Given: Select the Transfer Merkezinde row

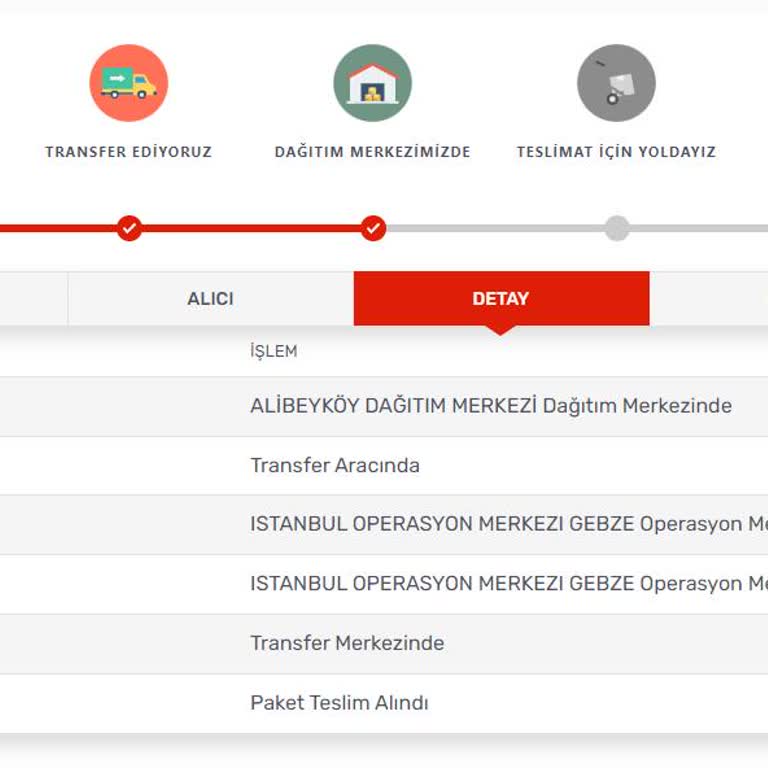Looking at the screenshot, I should click(384, 644).
